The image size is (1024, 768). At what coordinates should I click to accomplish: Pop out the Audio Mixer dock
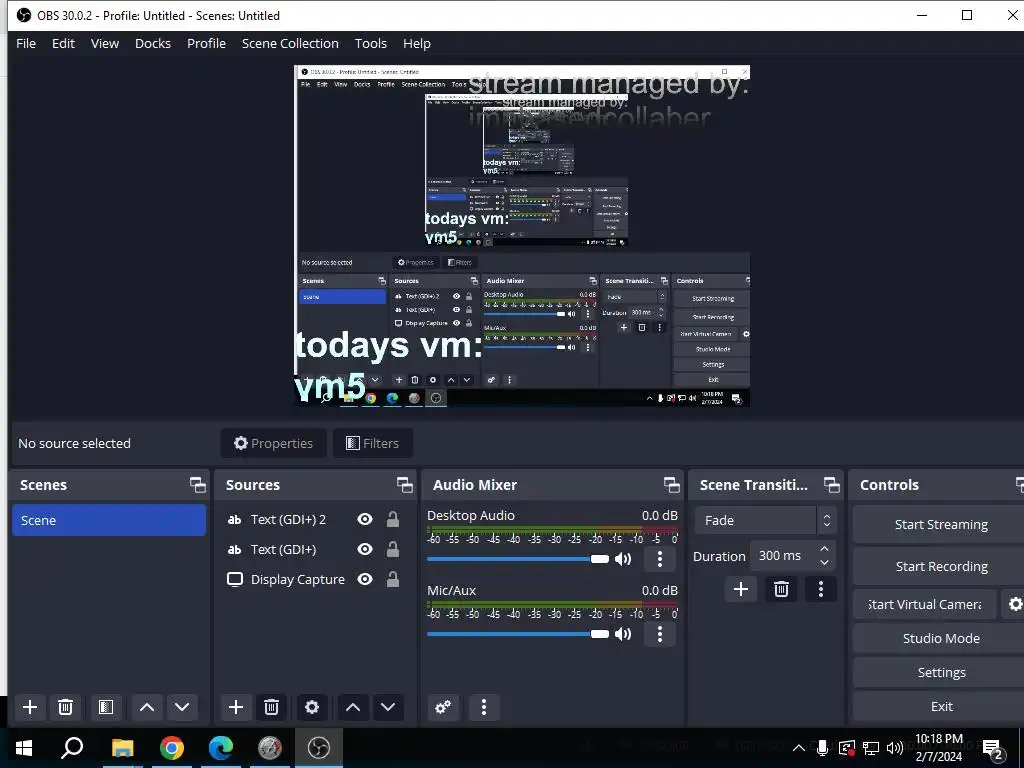tap(671, 485)
